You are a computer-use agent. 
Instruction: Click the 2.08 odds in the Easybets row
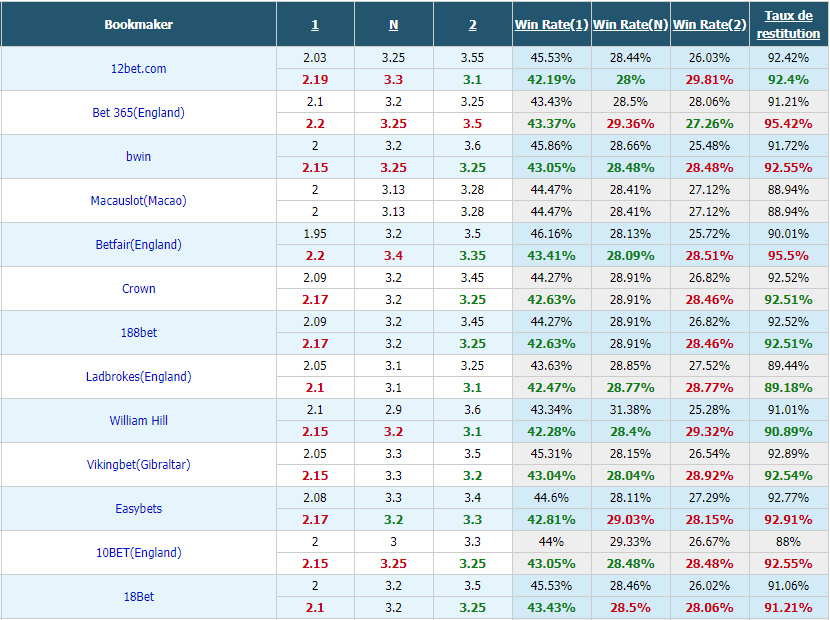[x=315, y=497]
